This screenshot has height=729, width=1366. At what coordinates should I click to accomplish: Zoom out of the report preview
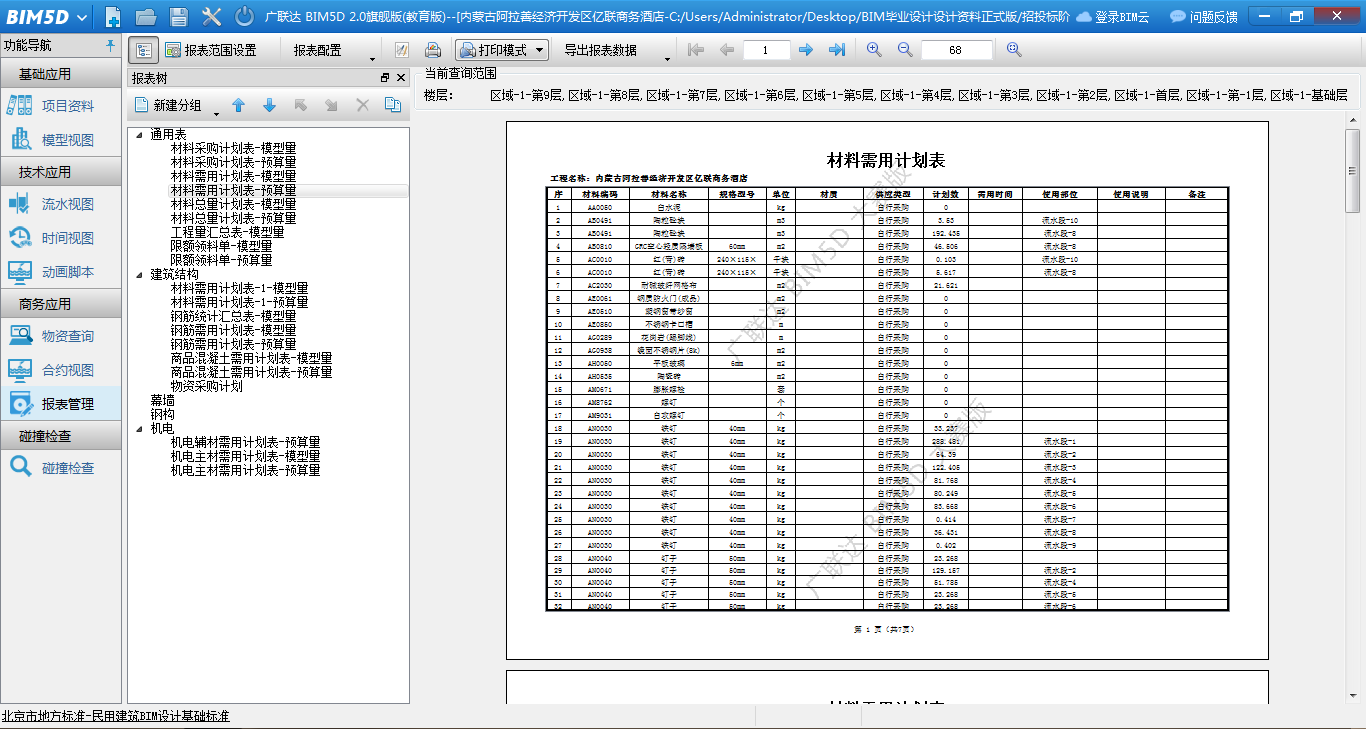pos(905,50)
